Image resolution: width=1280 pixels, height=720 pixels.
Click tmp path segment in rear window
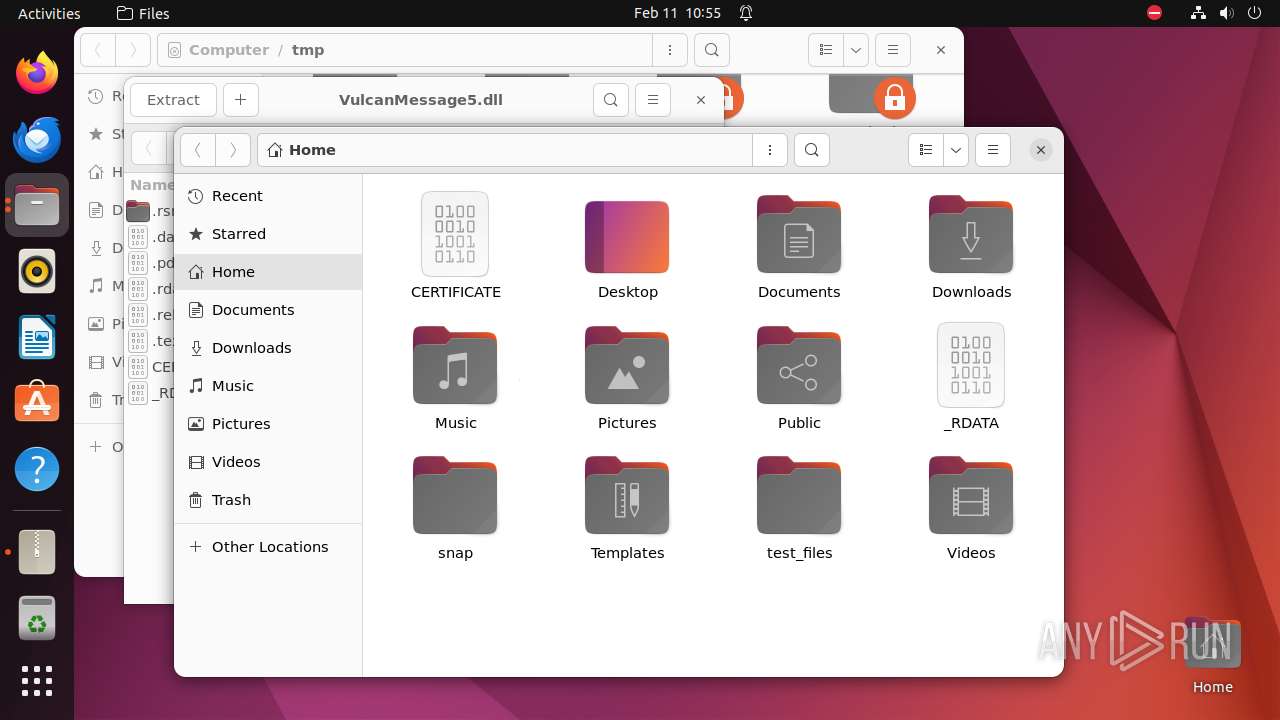click(308, 50)
